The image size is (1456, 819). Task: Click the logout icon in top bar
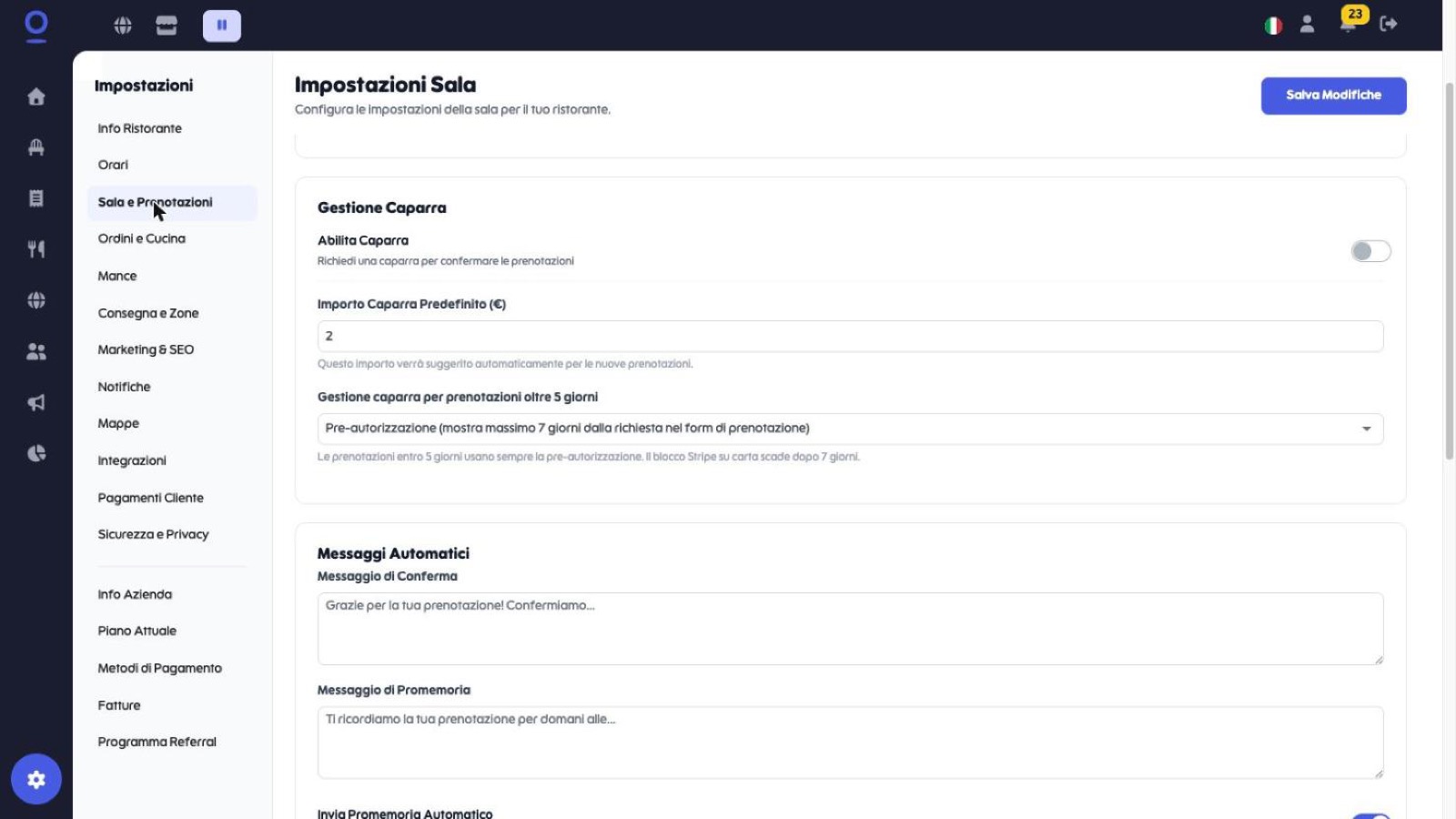pos(1389,24)
